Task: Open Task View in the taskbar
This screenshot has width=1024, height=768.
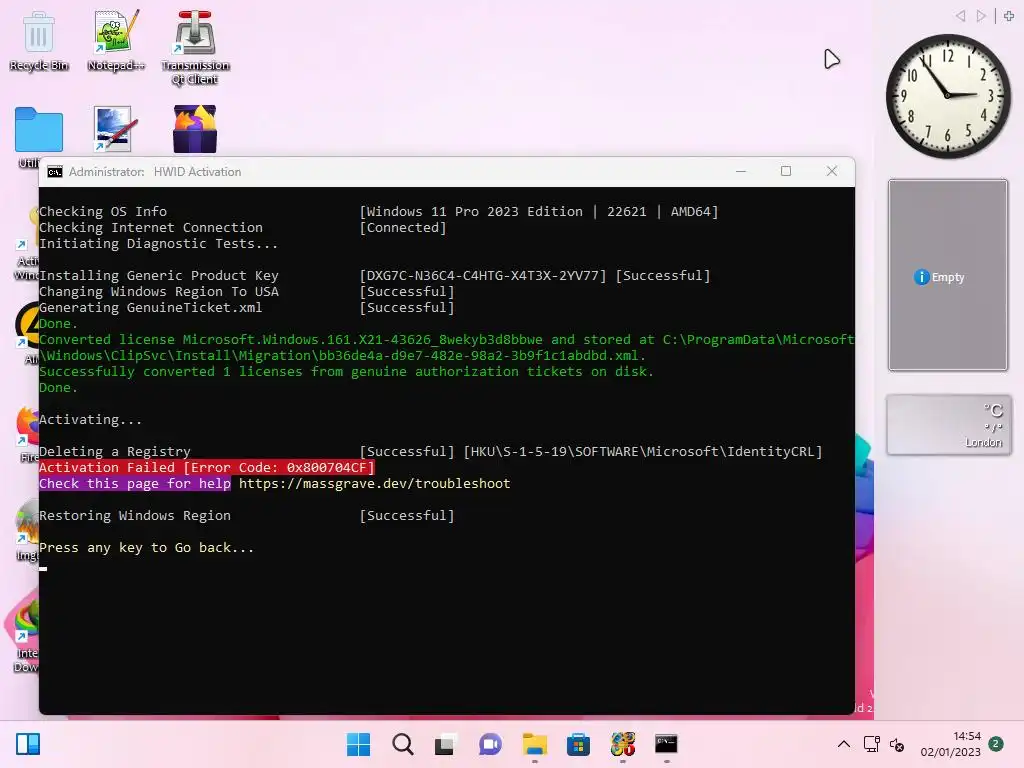Action: (x=445, y=744)
